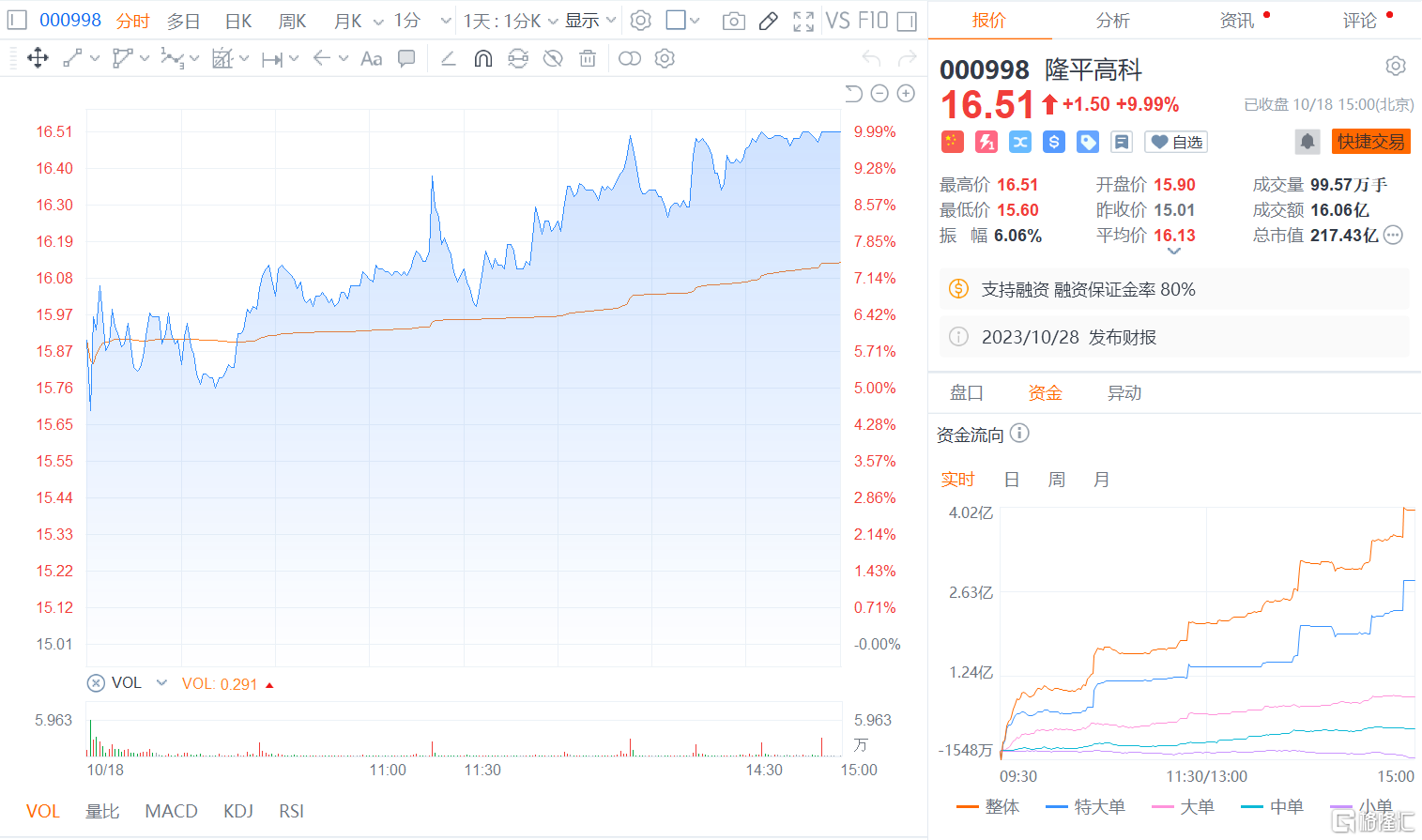Screen dimensions: 1422x840
Task: Switch to 日K daily candlestick view
Action: coord(238,21)
